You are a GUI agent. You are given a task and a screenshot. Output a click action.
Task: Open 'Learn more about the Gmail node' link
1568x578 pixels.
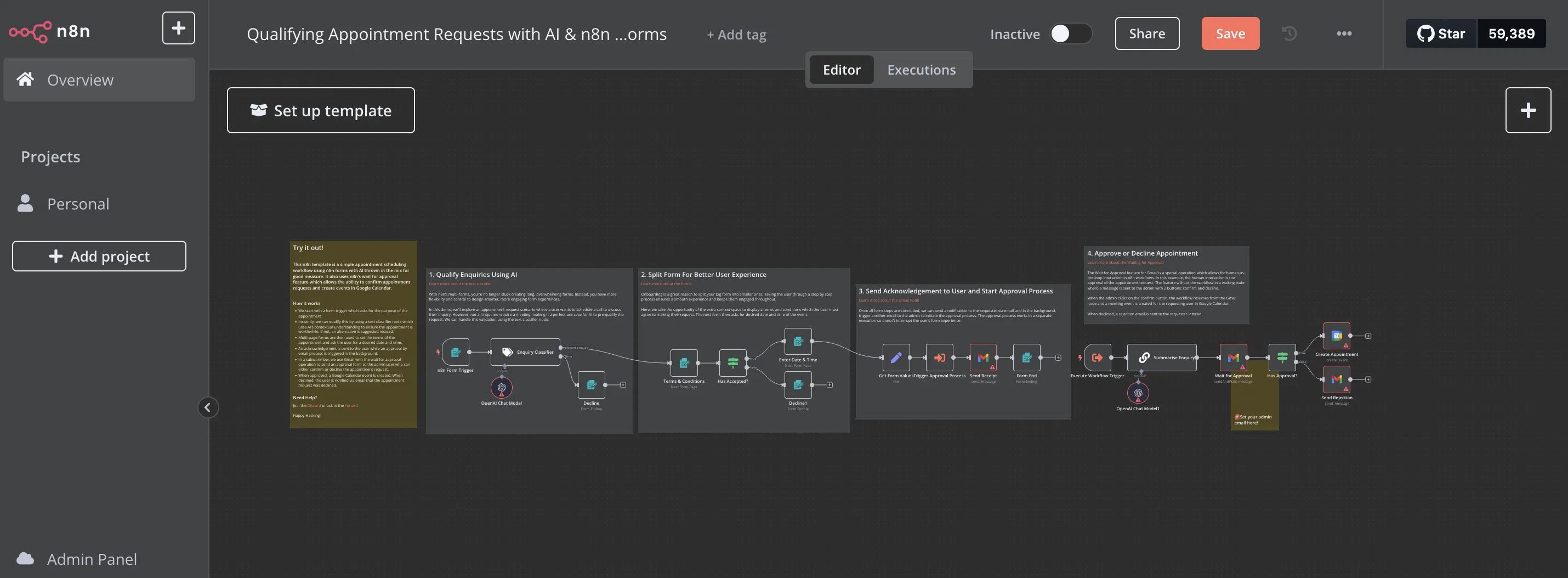click(889, 301)
